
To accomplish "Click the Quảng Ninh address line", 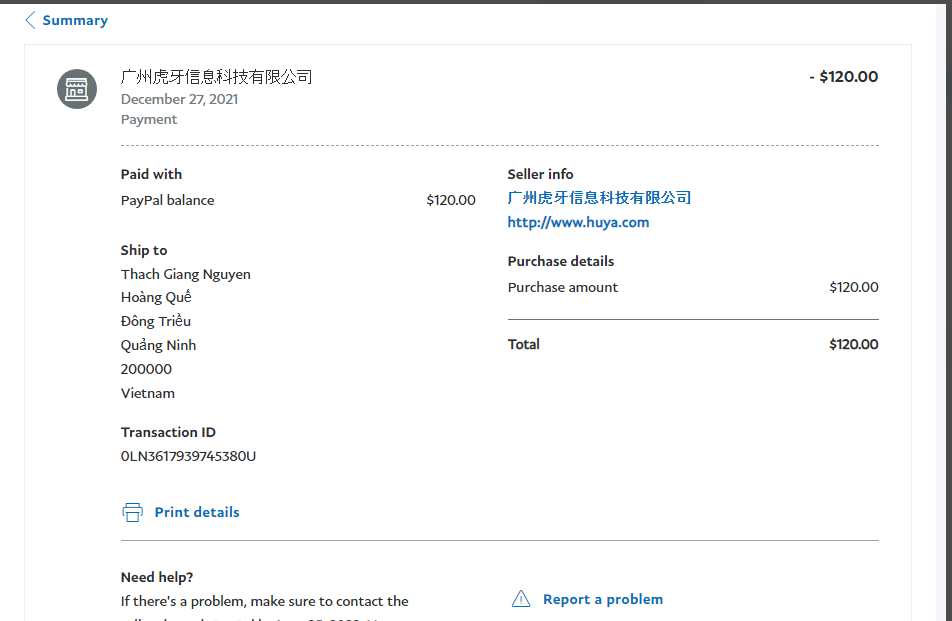I will 158,345.
